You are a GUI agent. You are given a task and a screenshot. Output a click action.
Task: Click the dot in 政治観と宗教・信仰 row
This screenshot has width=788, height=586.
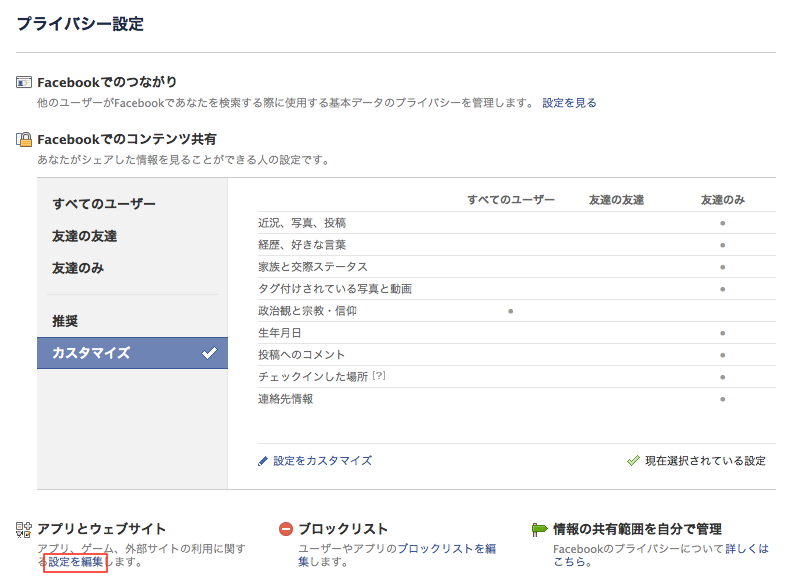(511, 311)
